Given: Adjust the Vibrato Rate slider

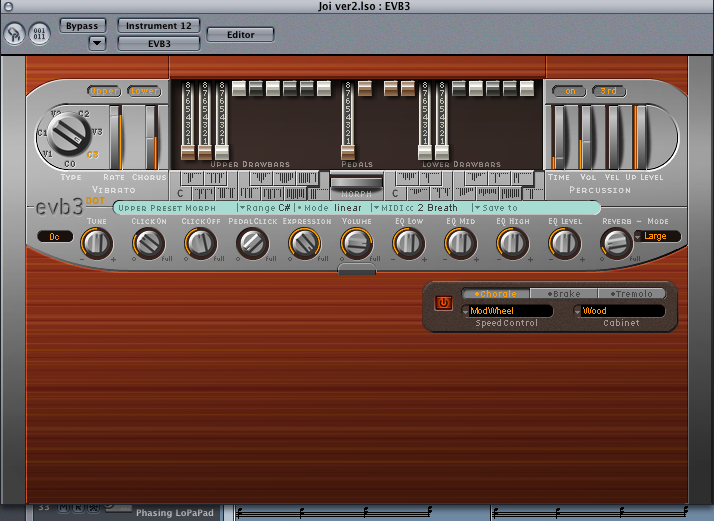Looking at the screenshot, I should click(115, 138).
